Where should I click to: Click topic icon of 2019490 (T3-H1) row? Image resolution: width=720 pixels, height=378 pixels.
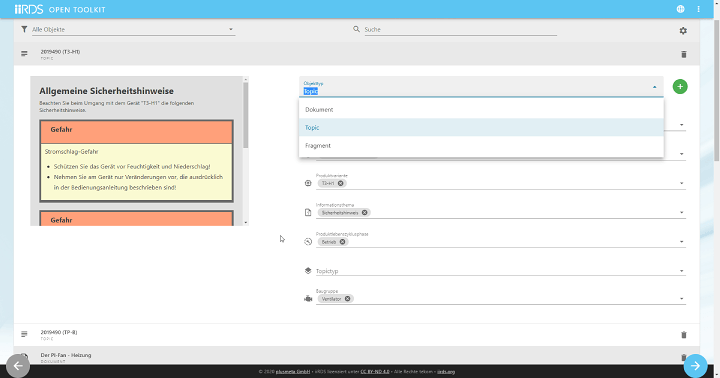coord(24,54)
